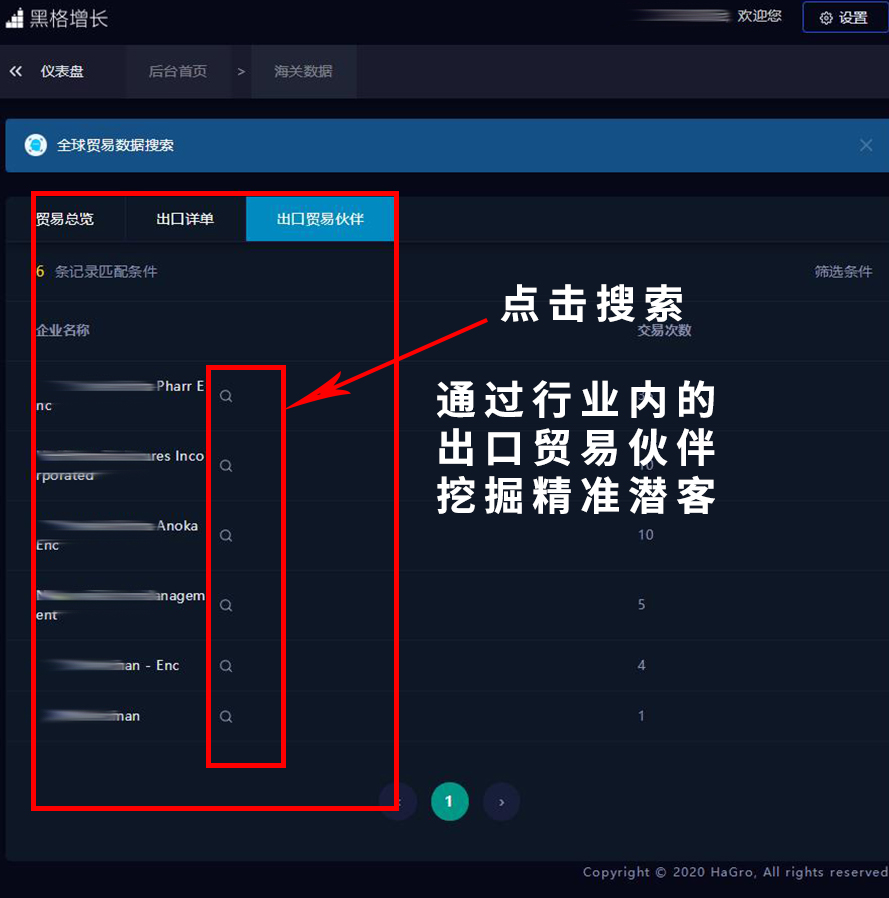Click the 交易次数 column header
Screen dimensions: 889x898
coord(664,330)
